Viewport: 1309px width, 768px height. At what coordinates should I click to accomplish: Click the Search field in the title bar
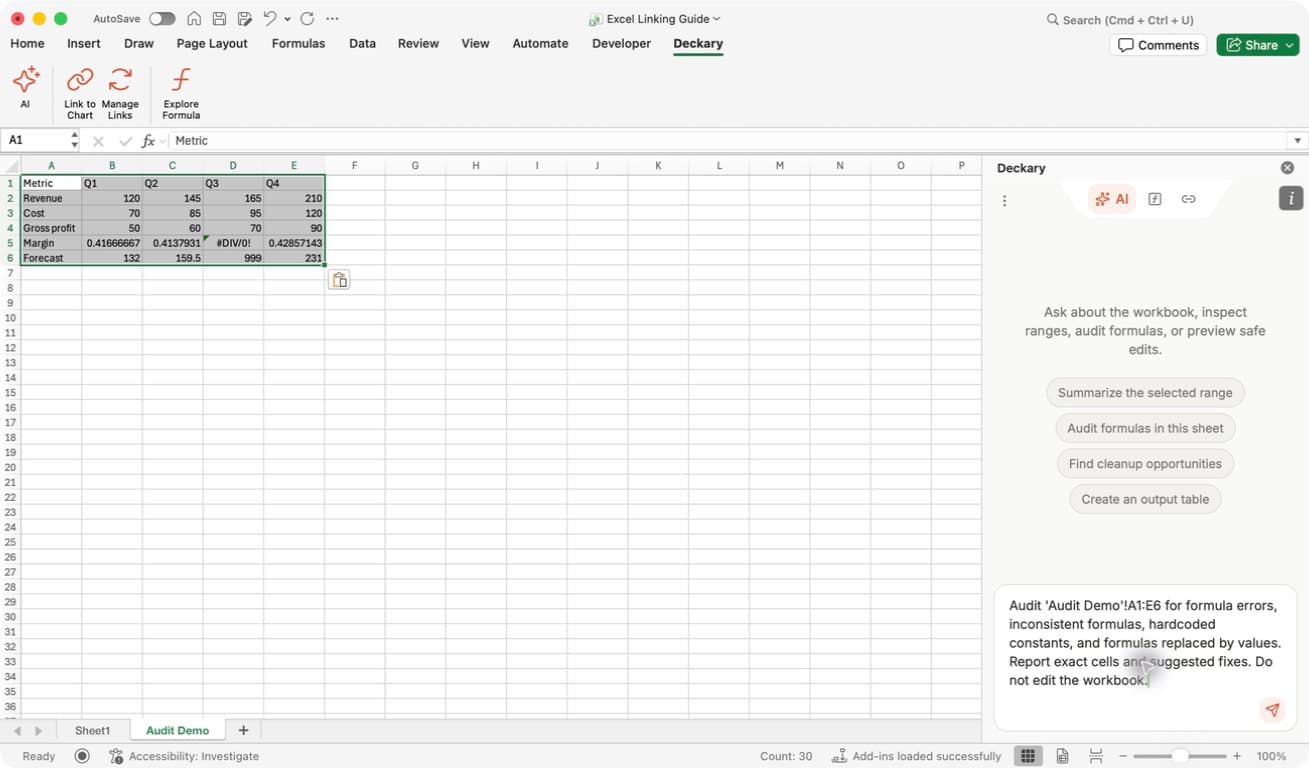coord(1120,19)
